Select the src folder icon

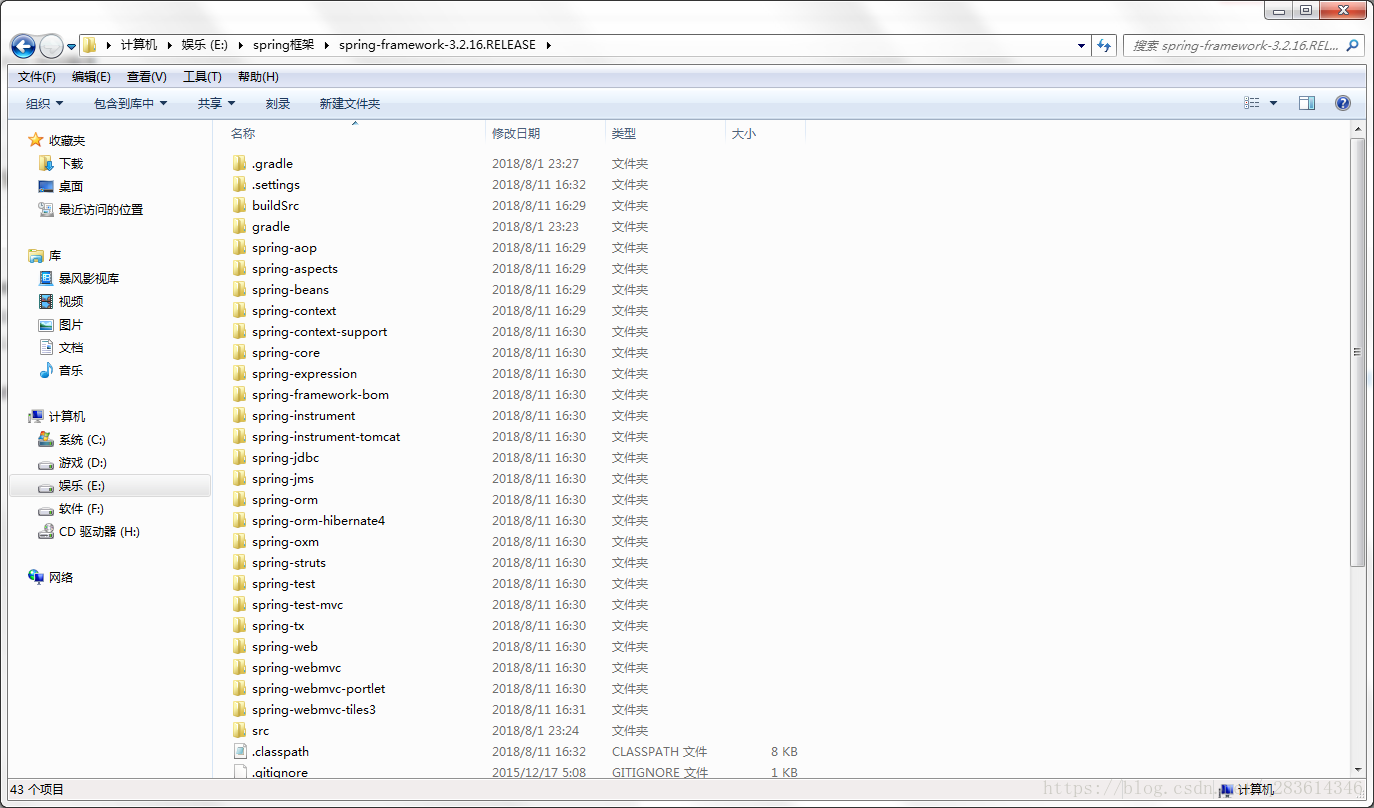239,730
